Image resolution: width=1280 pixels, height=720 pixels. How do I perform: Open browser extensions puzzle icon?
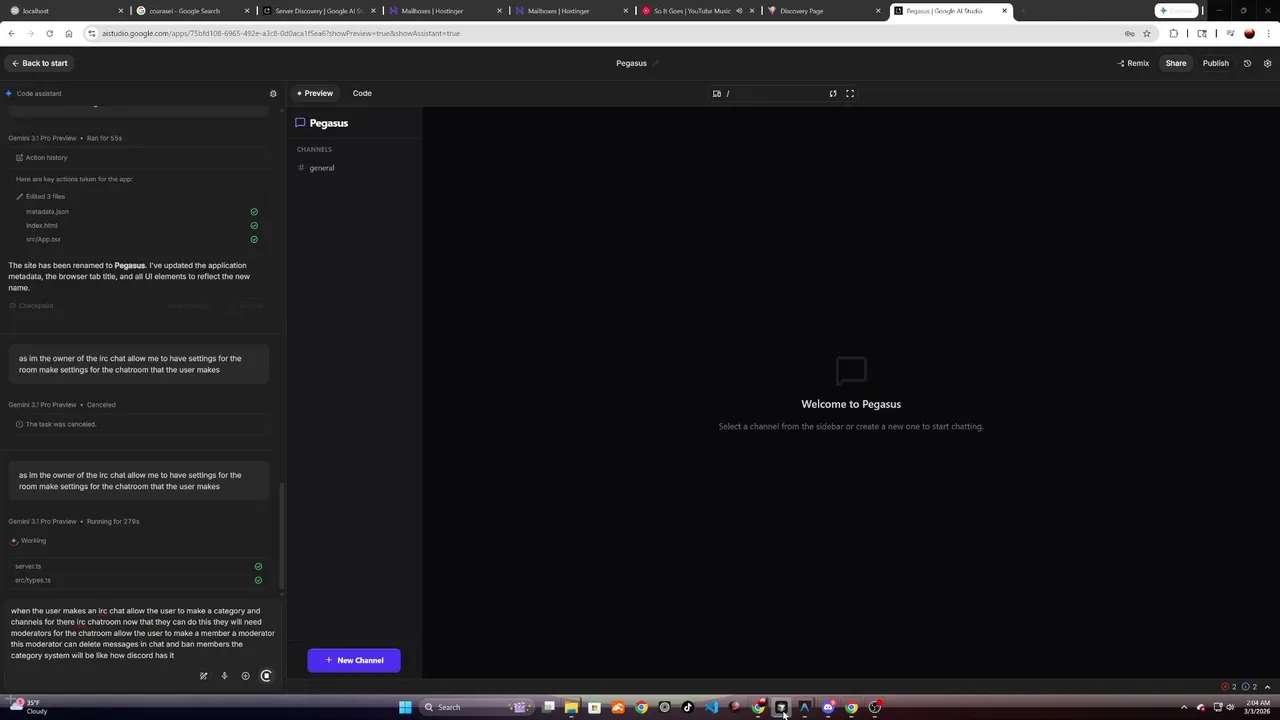[1174, 33]
